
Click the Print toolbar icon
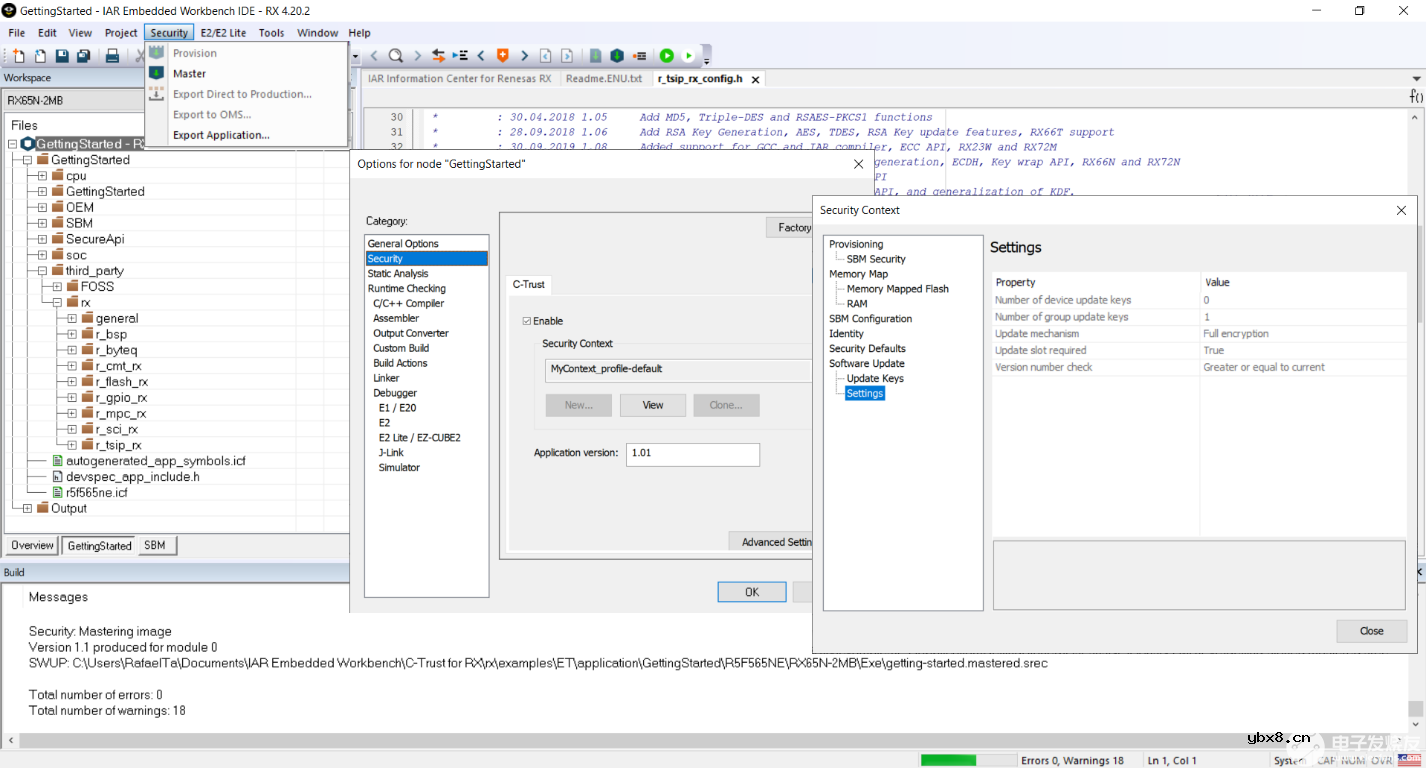112,56
